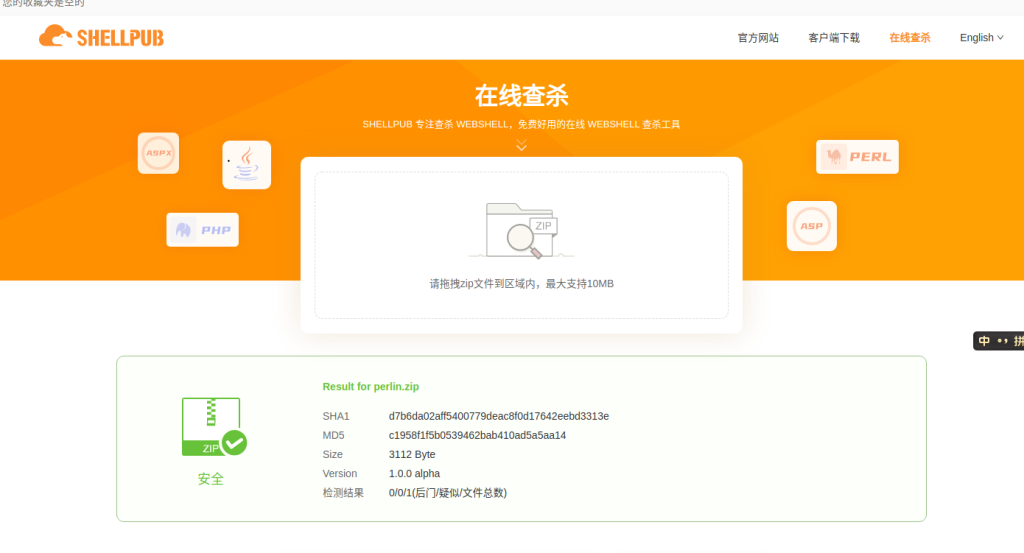1024x553 pixels.
Task: Click the PHP elephant badge
Action: tap(202, 230)
